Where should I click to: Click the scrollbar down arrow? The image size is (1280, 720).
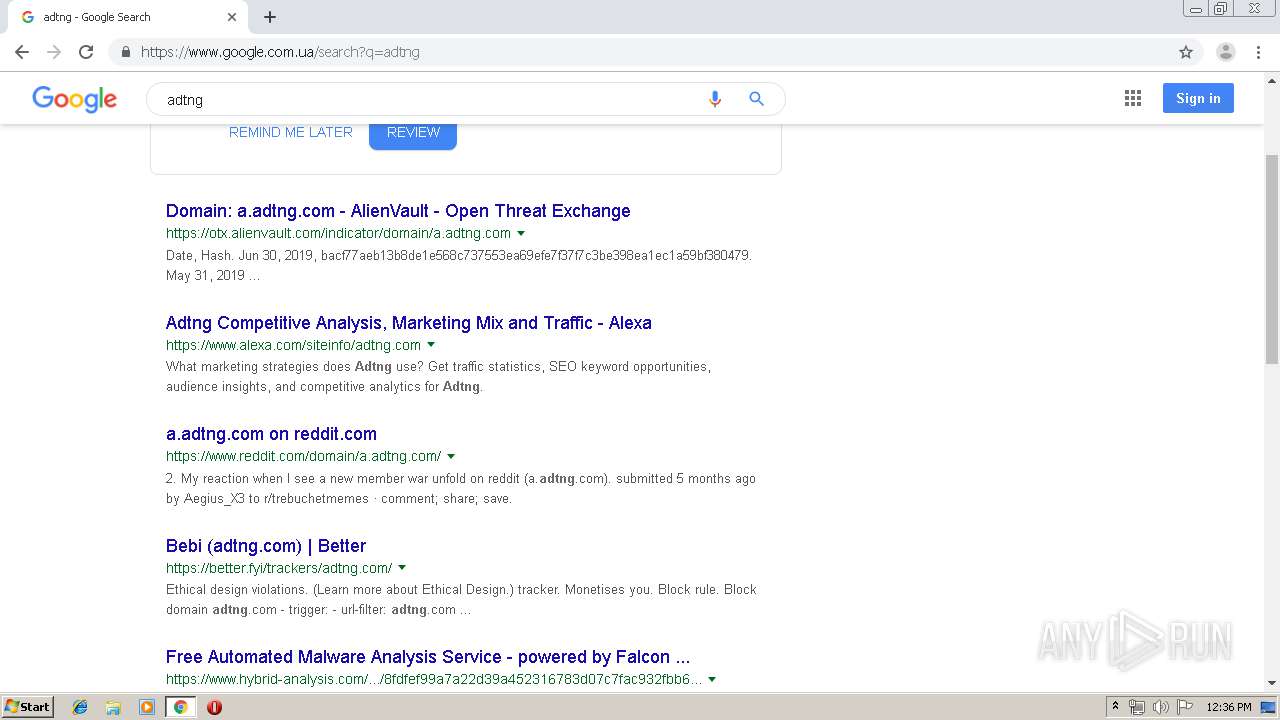point(1272,684)
